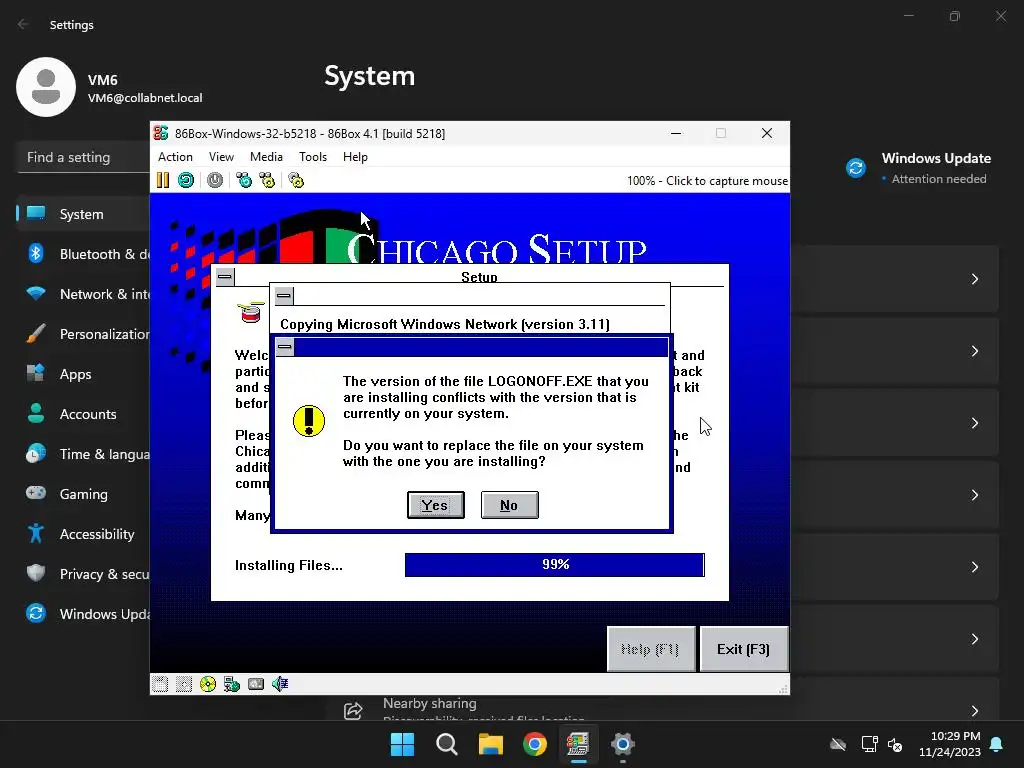The width and height of the screenshot is (1024, 768).
Task: Click the Exit (F3) setup button
Action: point(744,649)
